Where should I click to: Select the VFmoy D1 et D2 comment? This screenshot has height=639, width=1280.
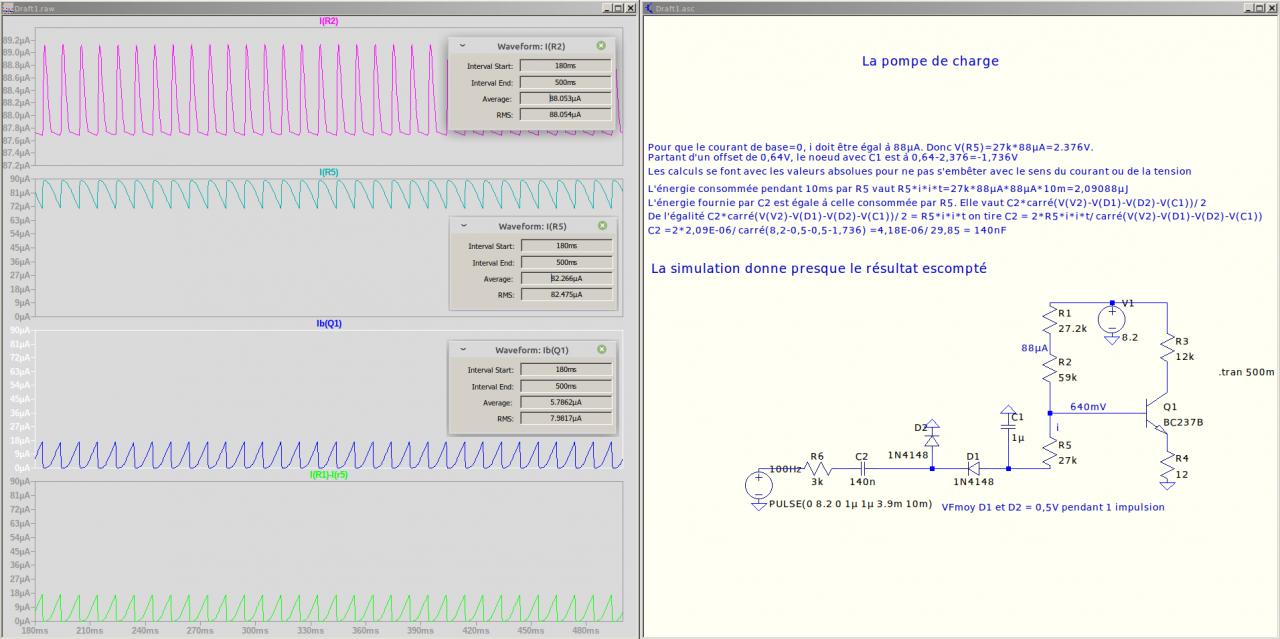click(1053, 507)
